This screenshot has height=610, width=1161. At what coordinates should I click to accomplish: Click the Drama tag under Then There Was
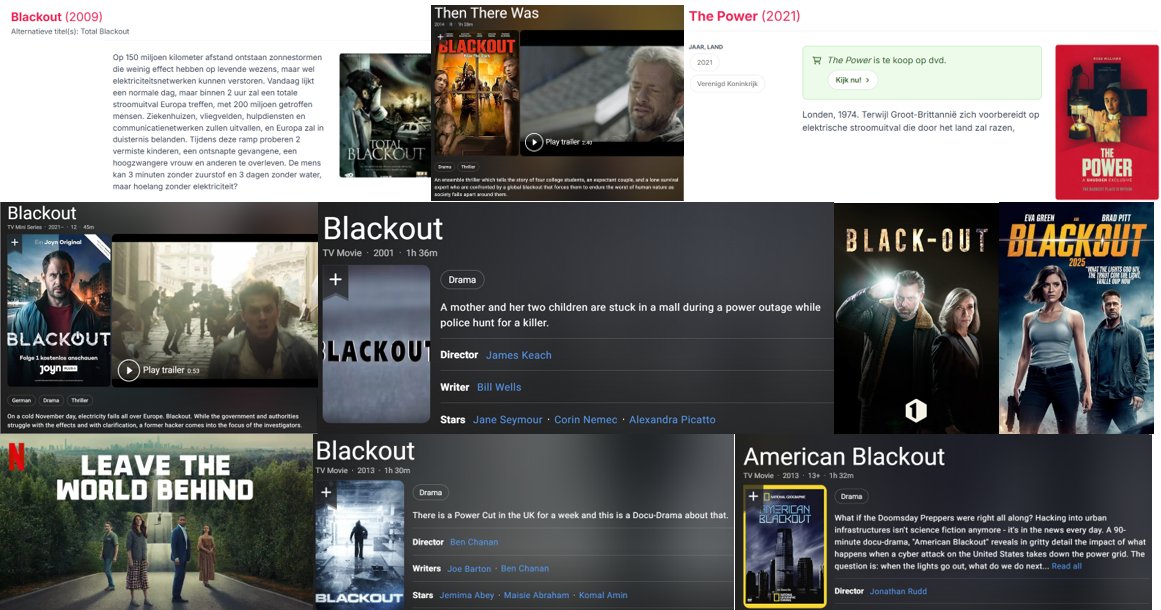point(444,167)
